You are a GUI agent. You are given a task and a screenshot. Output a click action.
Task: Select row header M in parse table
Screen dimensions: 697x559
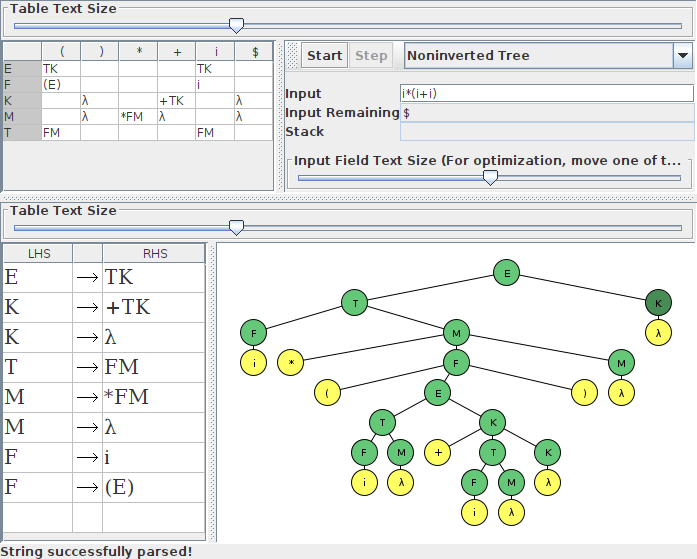click(22, 117)
